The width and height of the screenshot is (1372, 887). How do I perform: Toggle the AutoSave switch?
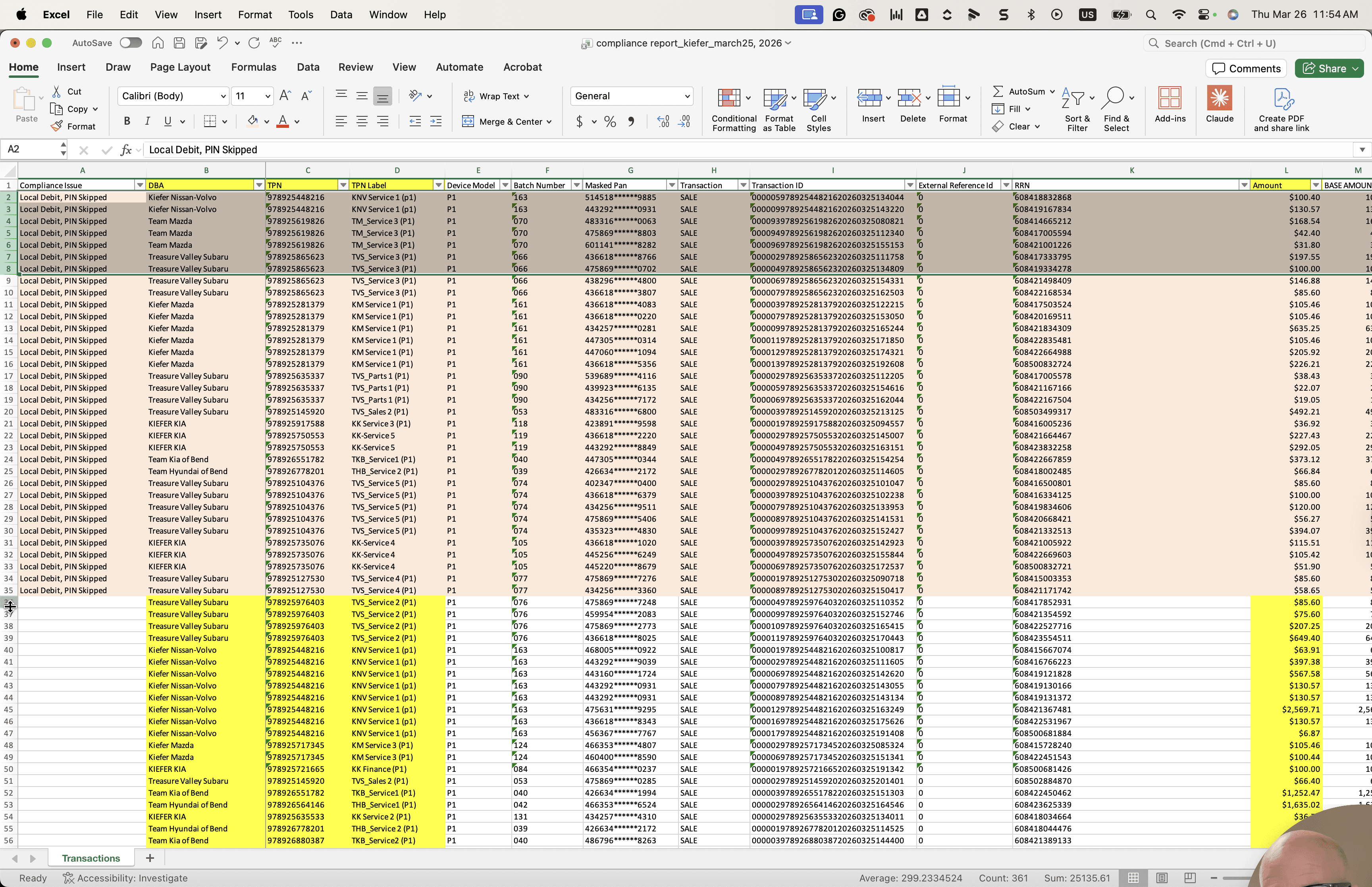pos(131,42)
